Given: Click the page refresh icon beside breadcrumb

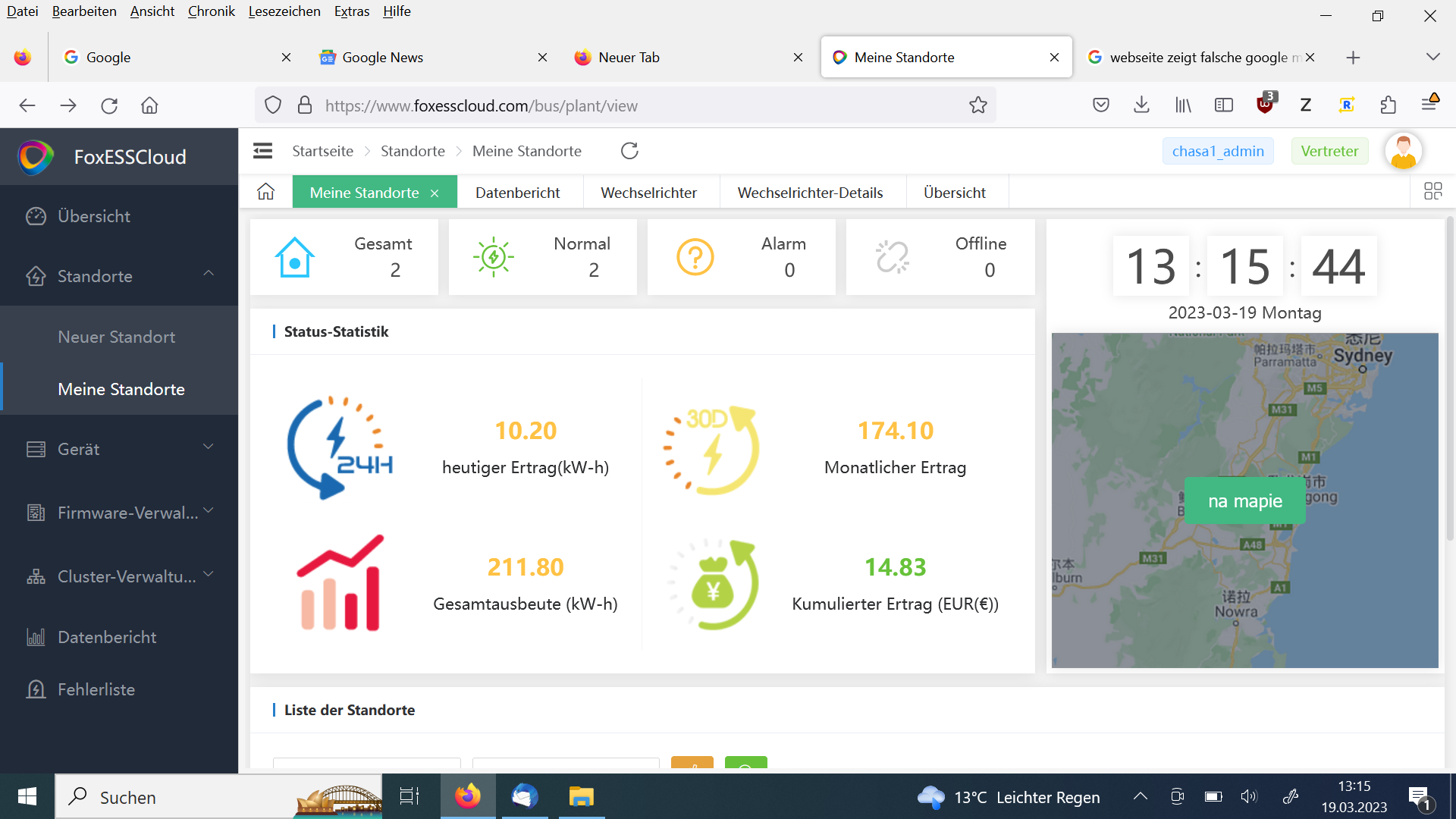Looking at the screenshot, I should point(629,151).
